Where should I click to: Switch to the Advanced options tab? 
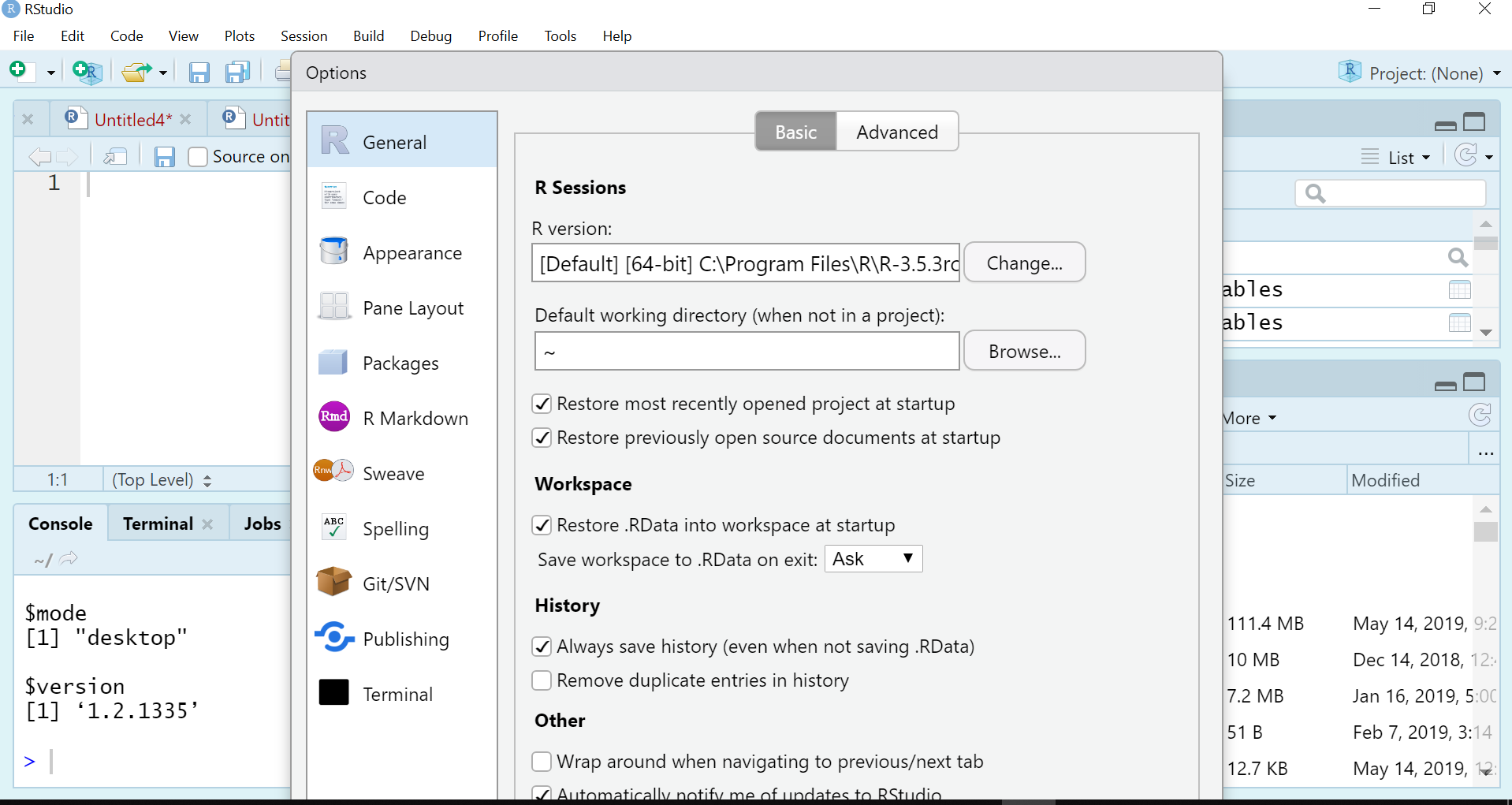(896, 131)
